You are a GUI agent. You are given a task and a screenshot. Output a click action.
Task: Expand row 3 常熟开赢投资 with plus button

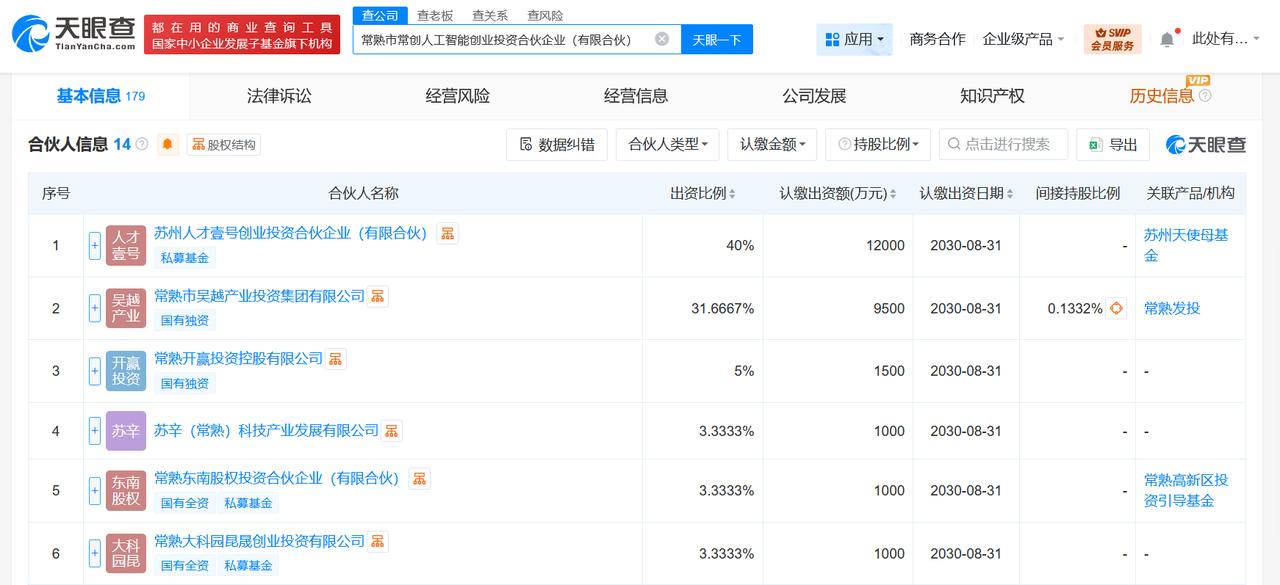[95, 371]
